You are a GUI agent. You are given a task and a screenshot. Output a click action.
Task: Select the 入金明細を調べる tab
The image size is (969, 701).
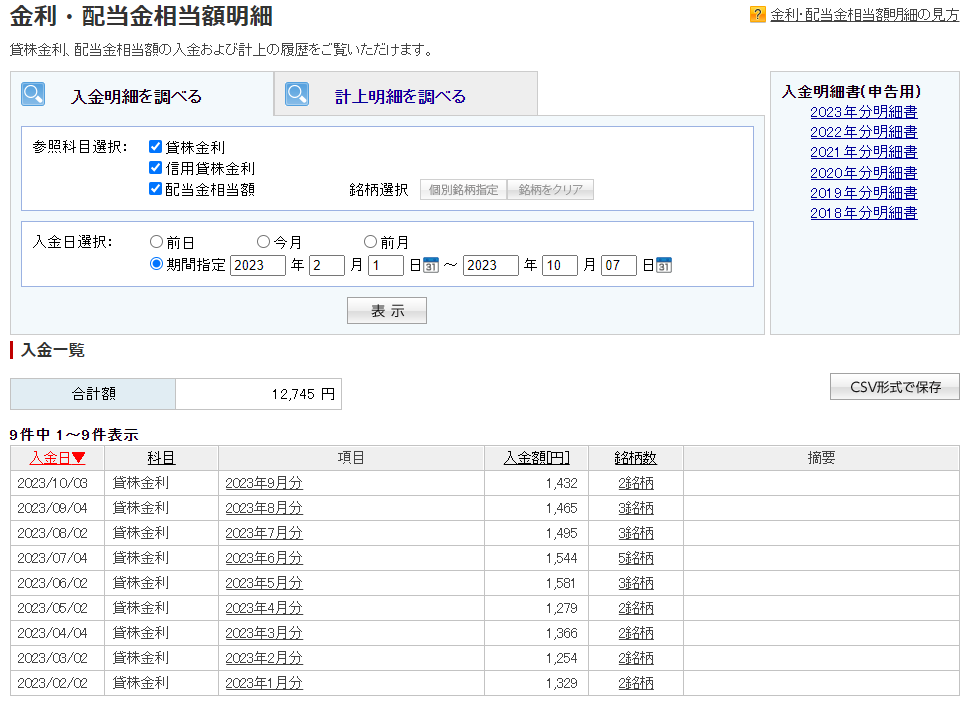point(136,97)
